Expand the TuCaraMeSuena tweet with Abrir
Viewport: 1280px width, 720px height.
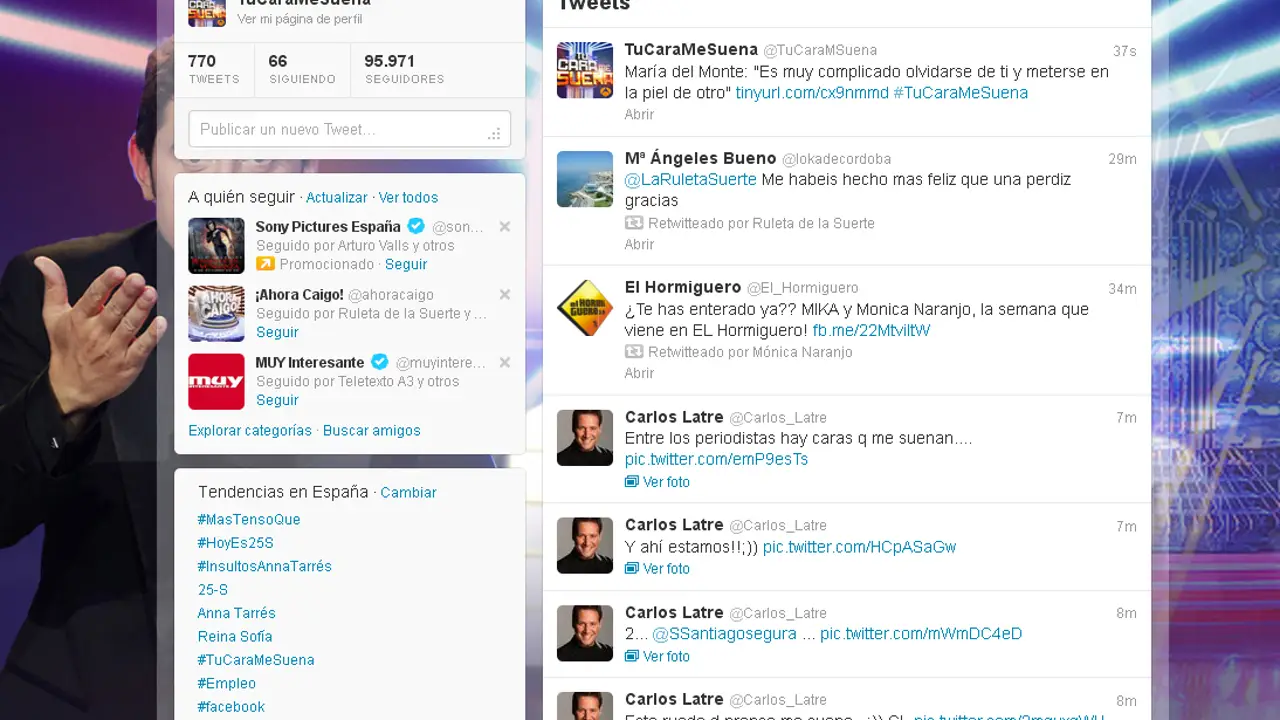point(639,114)
